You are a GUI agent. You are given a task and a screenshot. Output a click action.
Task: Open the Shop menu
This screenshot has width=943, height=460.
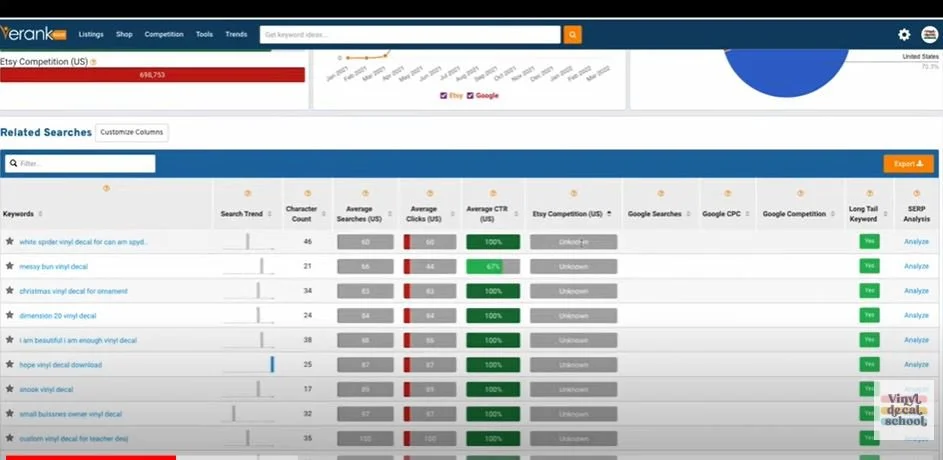click(x=124, y=35)
